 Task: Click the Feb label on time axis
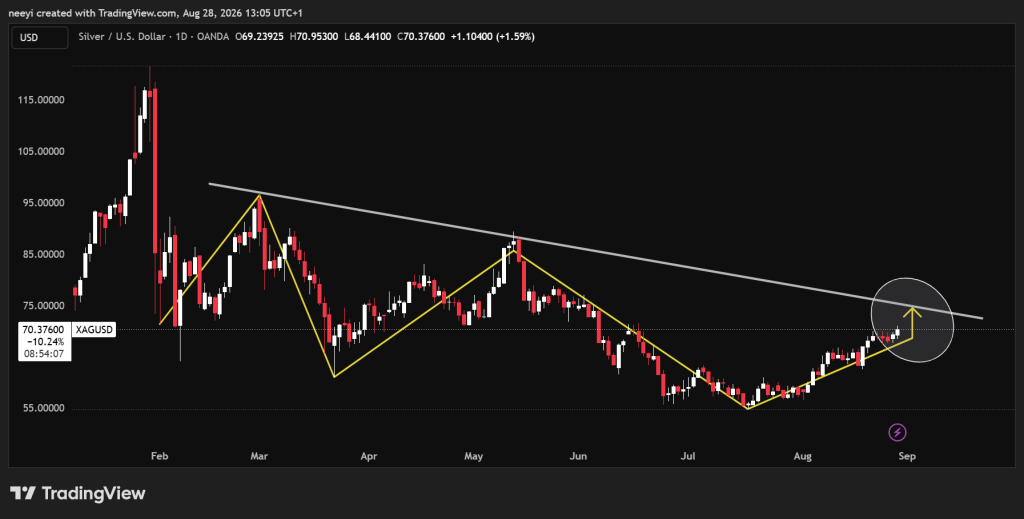(159, 456)
